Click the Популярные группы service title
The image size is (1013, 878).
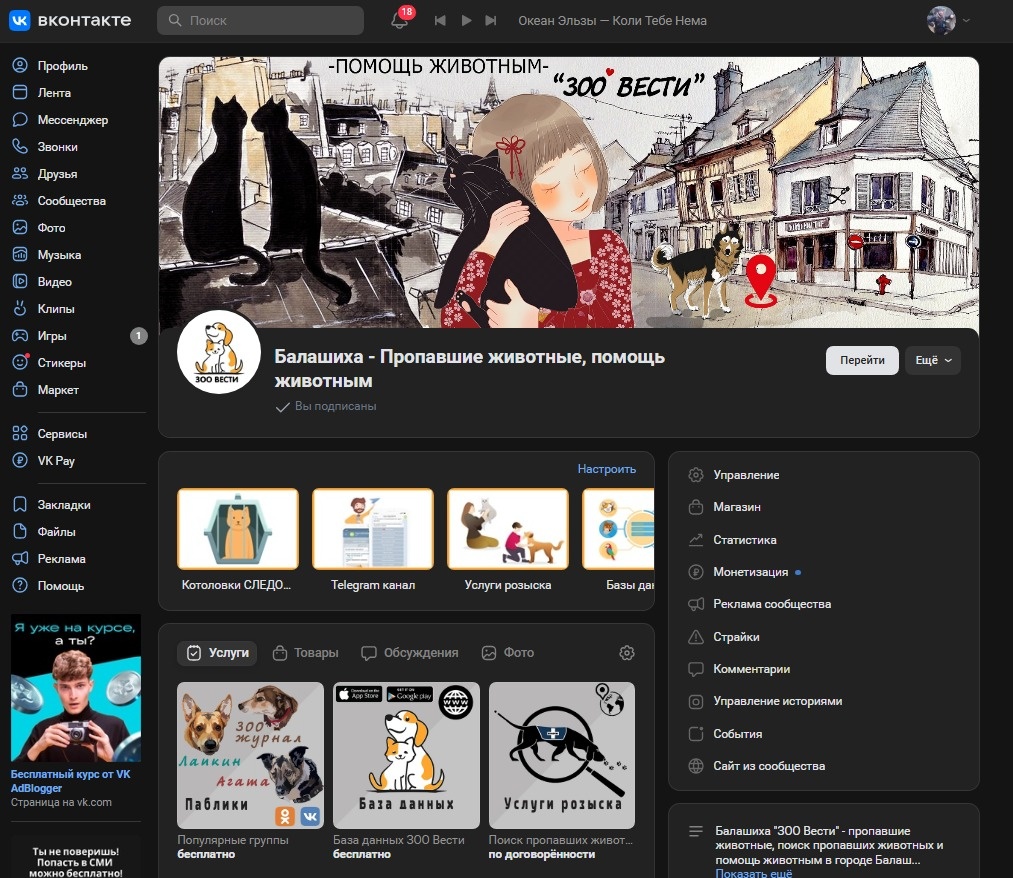[x=233, y=840]
